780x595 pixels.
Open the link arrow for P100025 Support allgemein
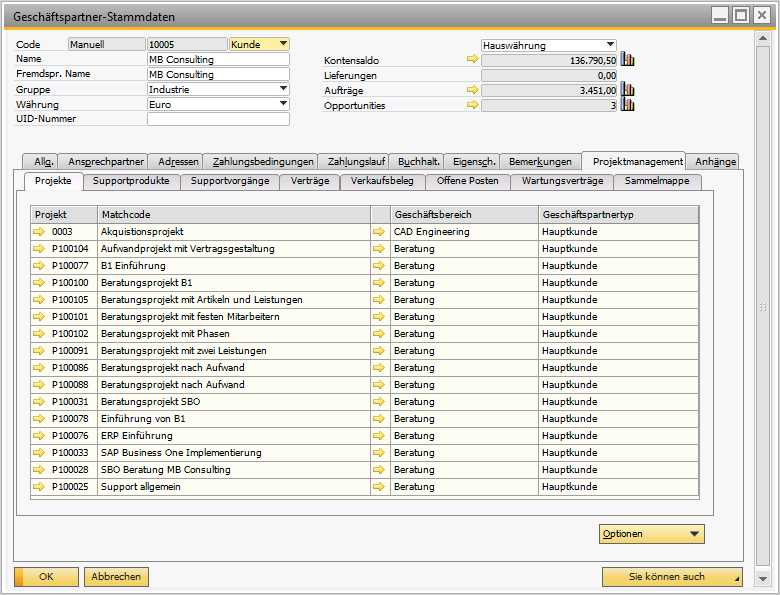pos(40,487)
